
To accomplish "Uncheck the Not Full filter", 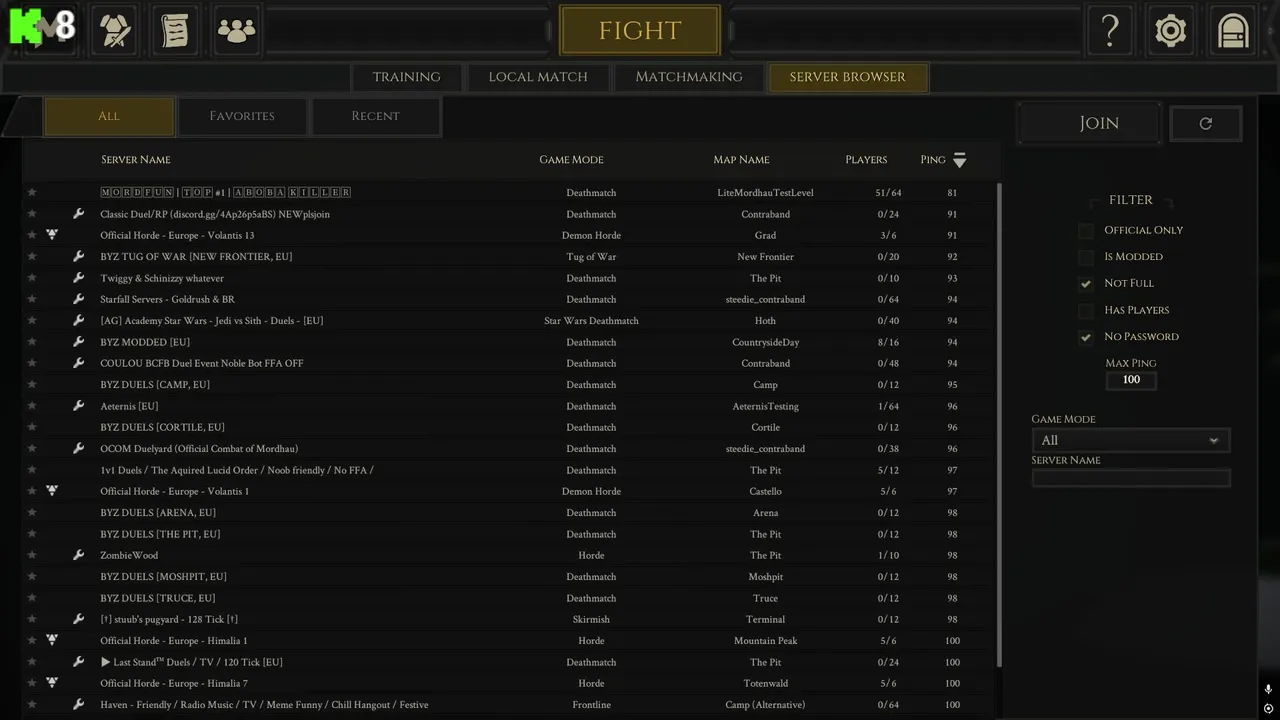I will coord(1086,283).
